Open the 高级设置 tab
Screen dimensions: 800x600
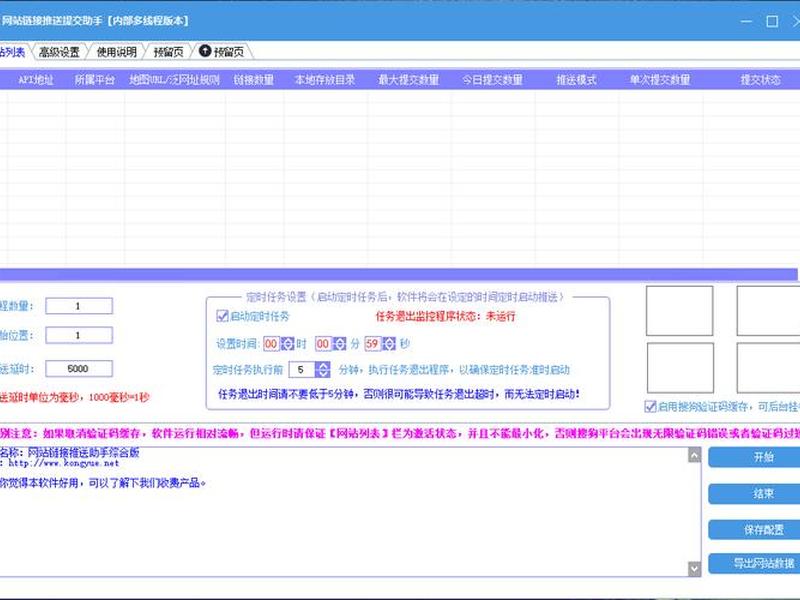(59, 52)
